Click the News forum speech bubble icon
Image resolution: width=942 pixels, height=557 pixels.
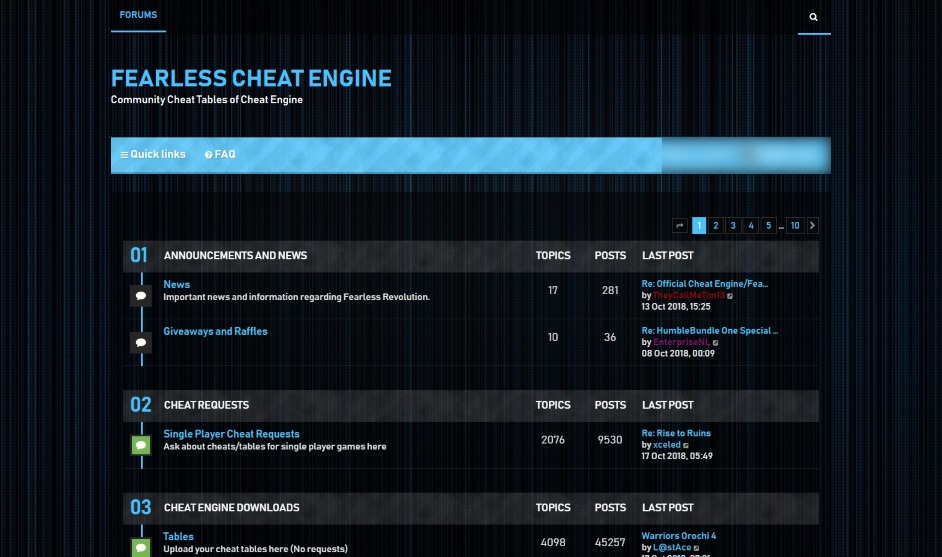[x=141, y=296]
